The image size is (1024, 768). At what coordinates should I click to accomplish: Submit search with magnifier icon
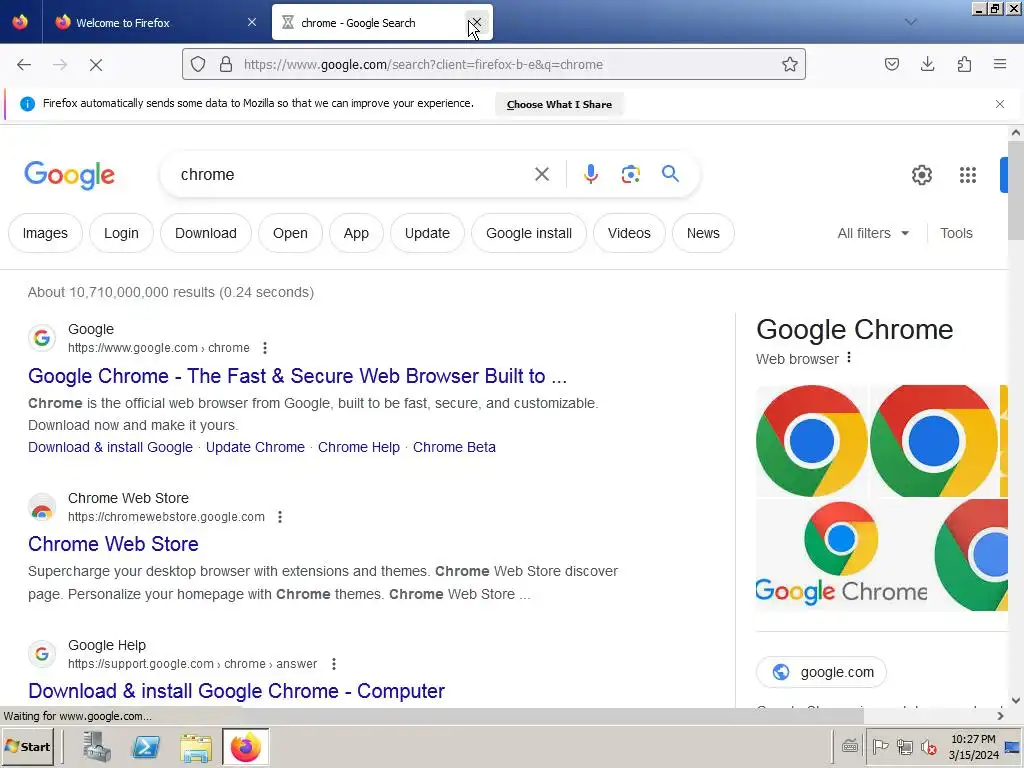pyautogui.click(x=670, y=174)
